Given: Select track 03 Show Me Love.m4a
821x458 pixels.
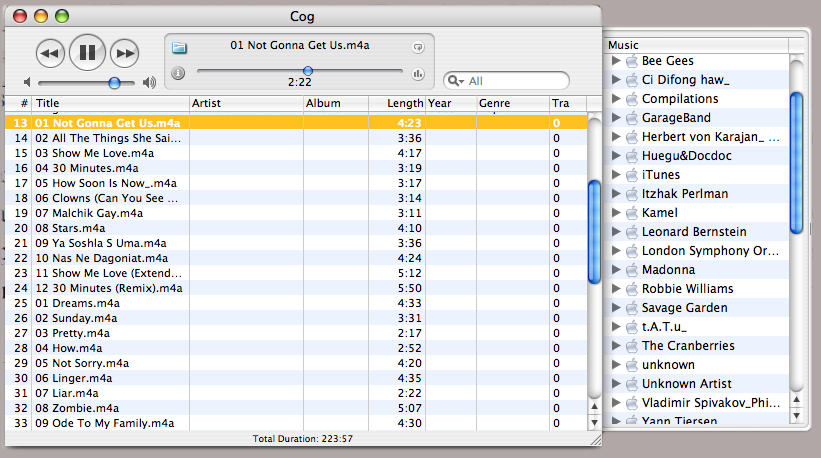Looking at the screenshot, I should pos(296,153).
